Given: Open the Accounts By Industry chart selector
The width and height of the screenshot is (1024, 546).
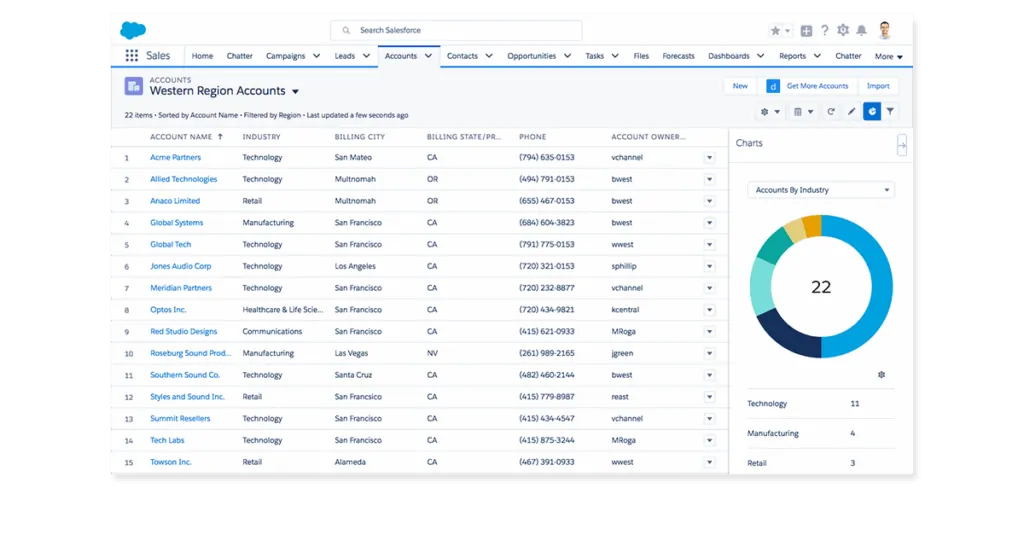Looking at the screenshot, I should tap(821, 190).
